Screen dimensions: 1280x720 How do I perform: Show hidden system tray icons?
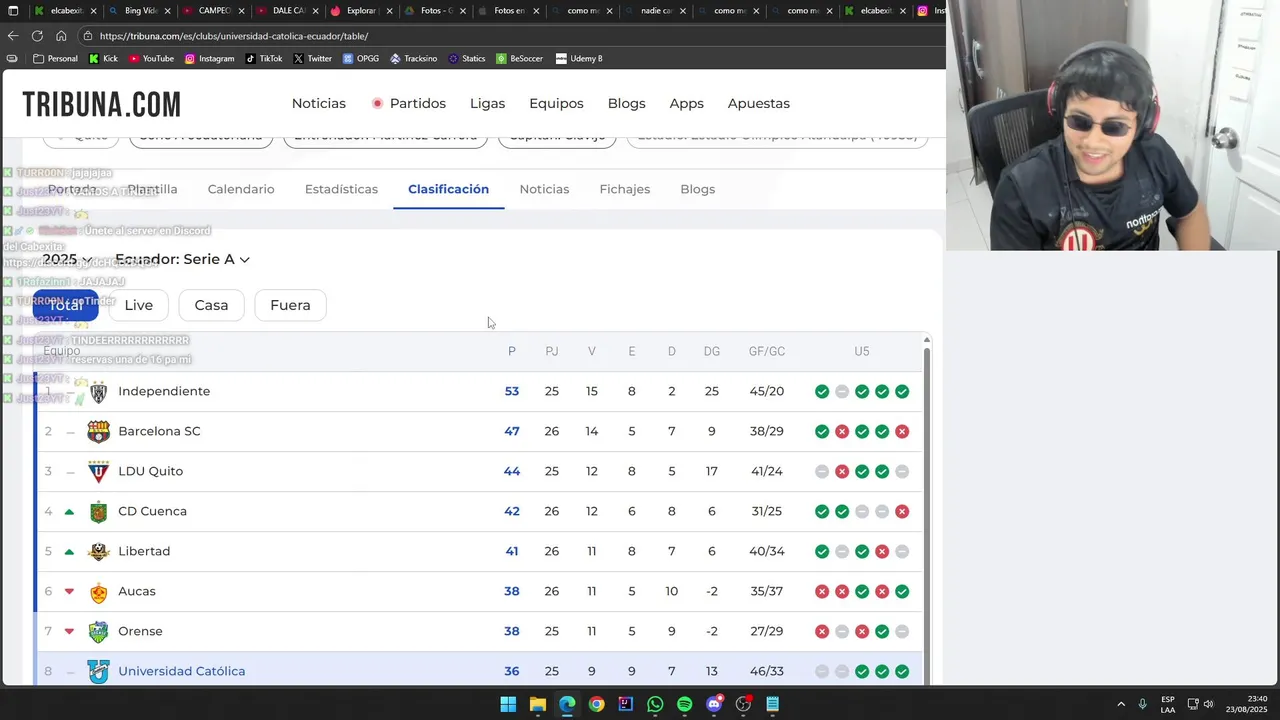point(1121,704)
